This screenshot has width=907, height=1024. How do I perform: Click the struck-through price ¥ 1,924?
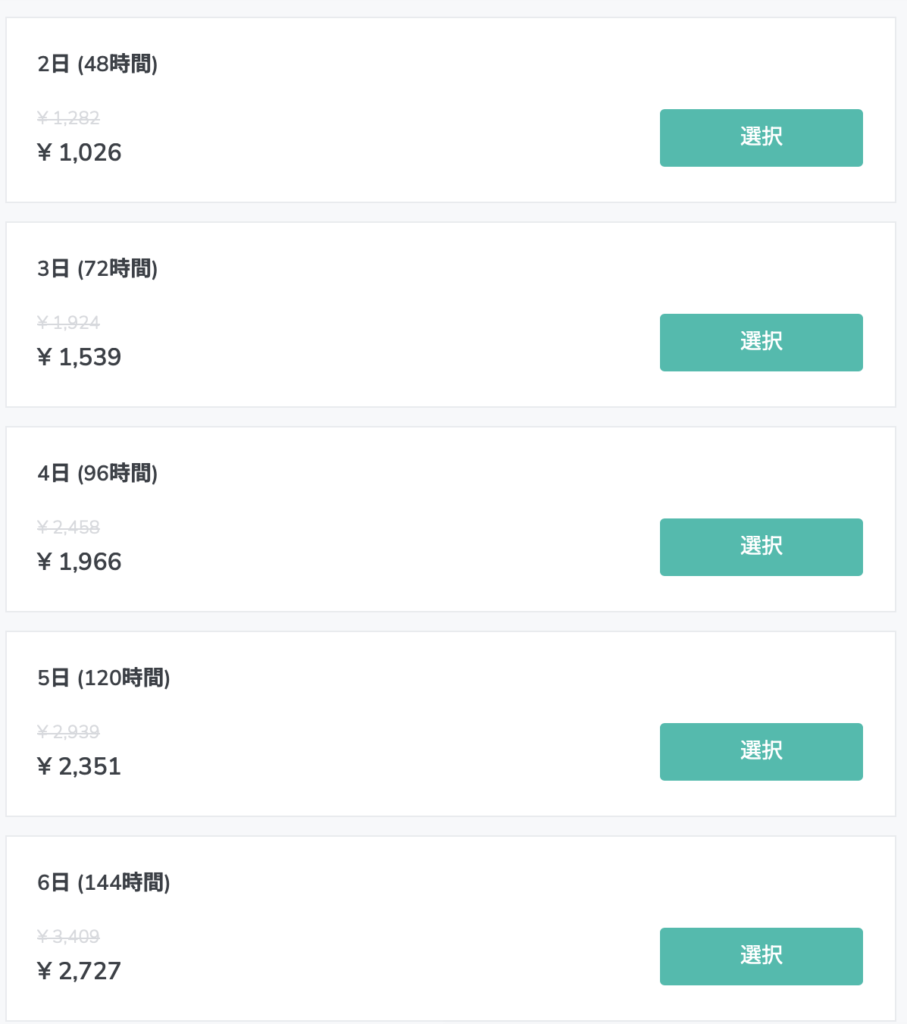point(69,322)
